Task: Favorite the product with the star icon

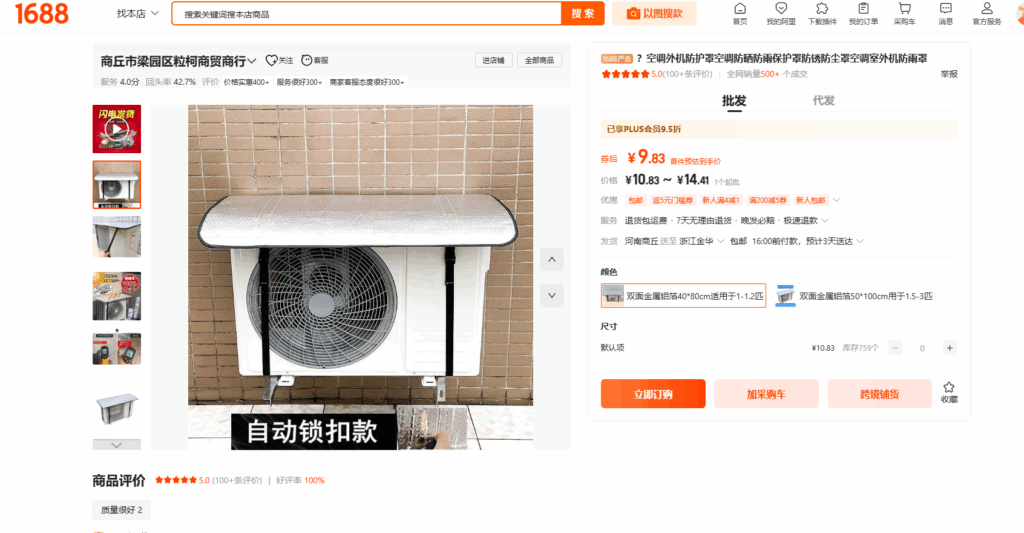Action: pos(949,387)
